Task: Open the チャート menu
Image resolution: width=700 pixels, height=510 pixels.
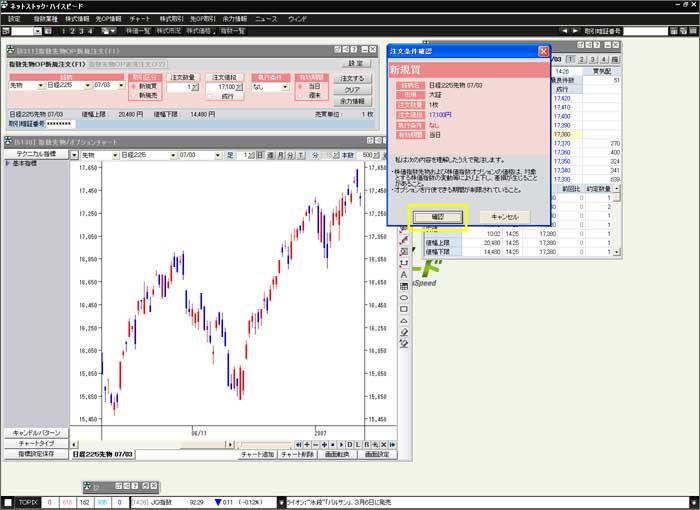Action: click(140, 19)
